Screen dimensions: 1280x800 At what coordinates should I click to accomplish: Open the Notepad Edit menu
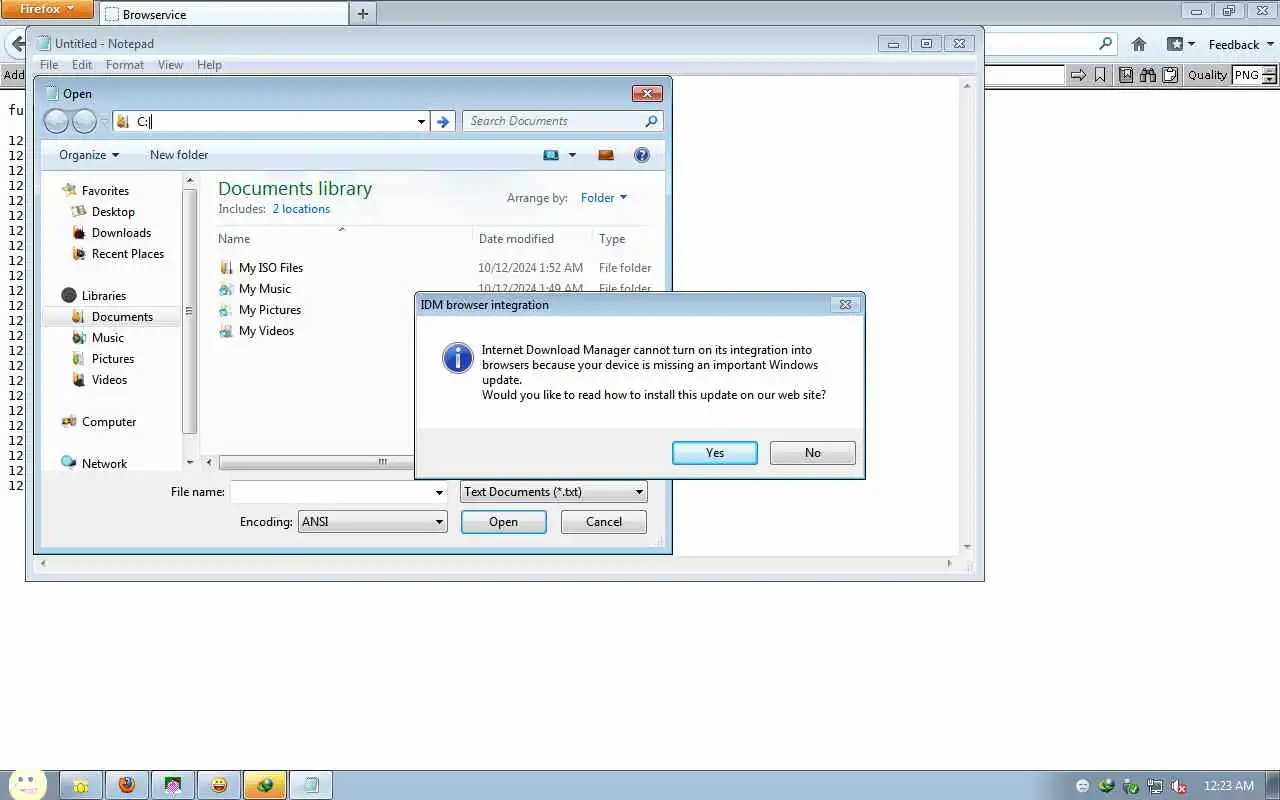[x=82, y=65]
